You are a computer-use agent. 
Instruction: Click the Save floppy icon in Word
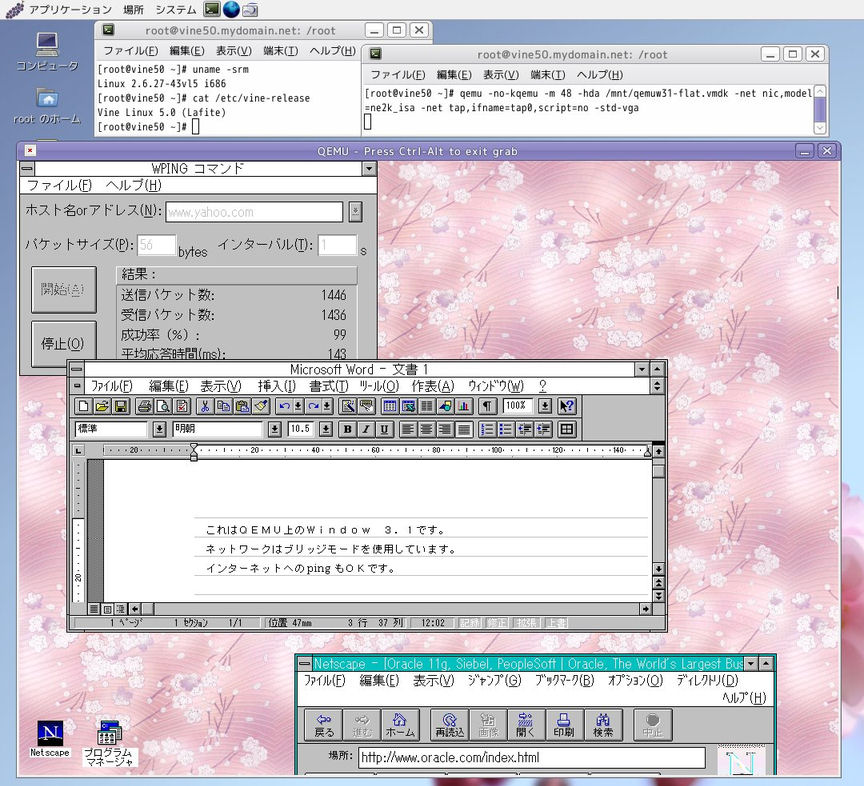click(121, 406)
